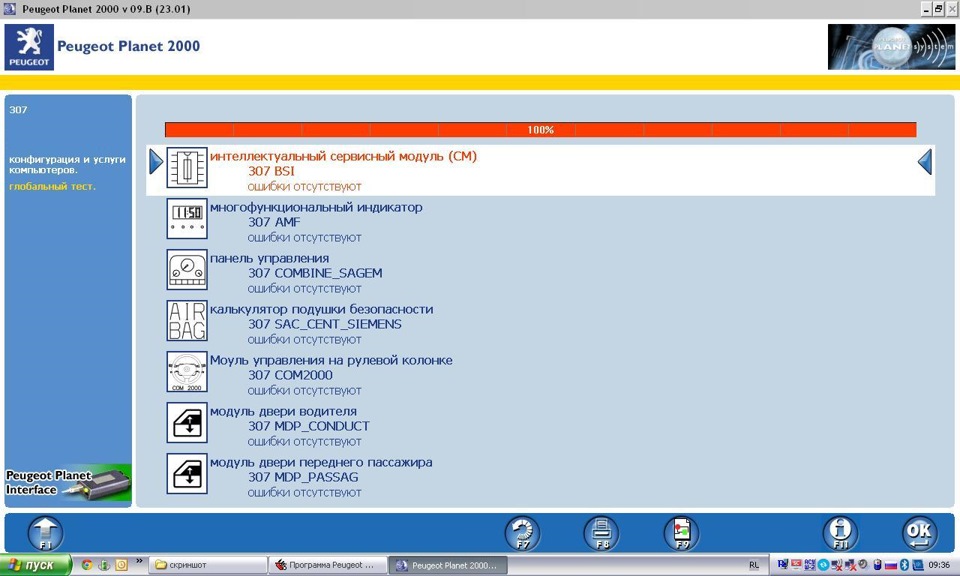Click the front passenger door module icon
Viewport: 960px width, 576px height.
187,474
